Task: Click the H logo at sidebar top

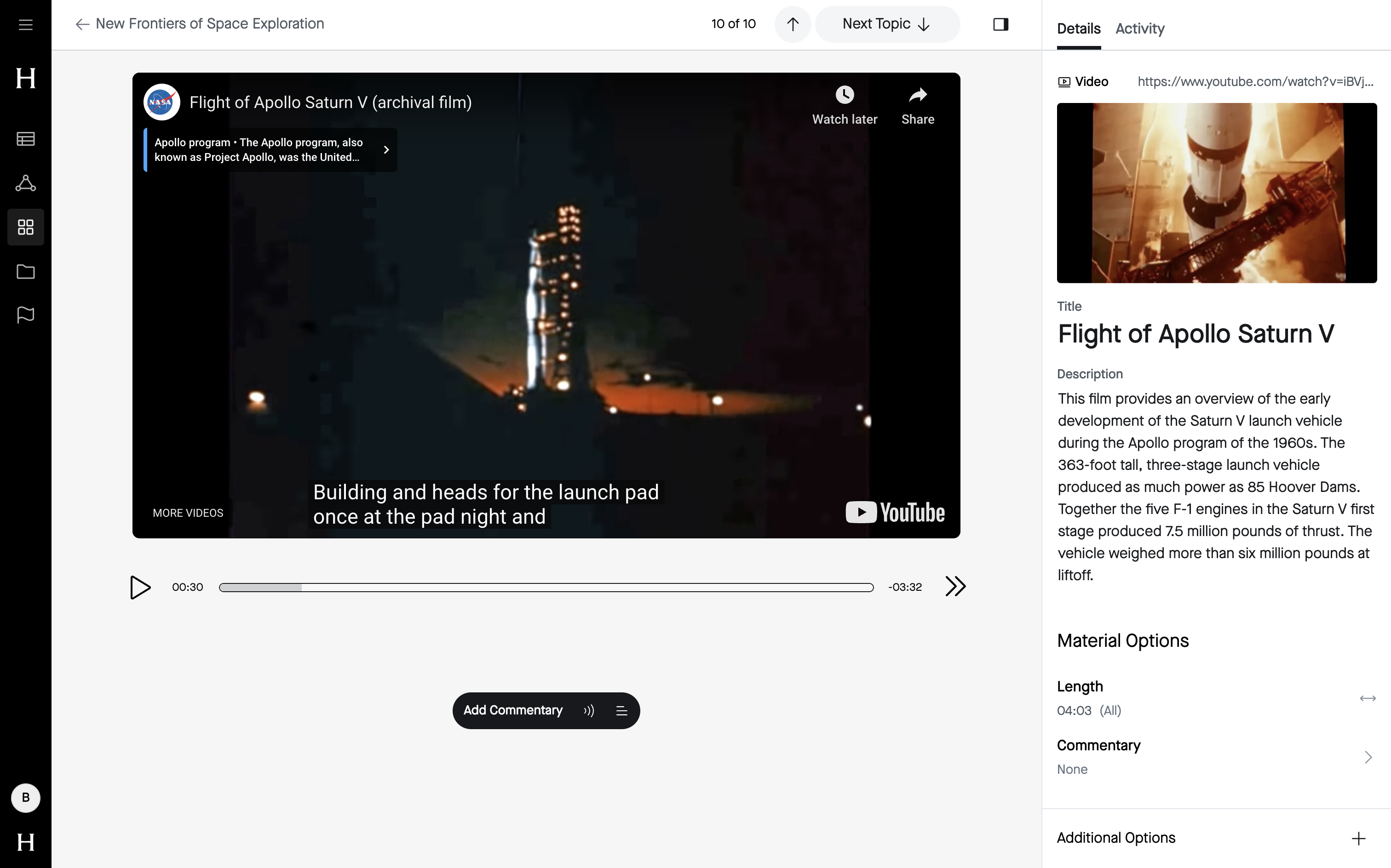Action: pyautogui.click(x=25, y=78)
